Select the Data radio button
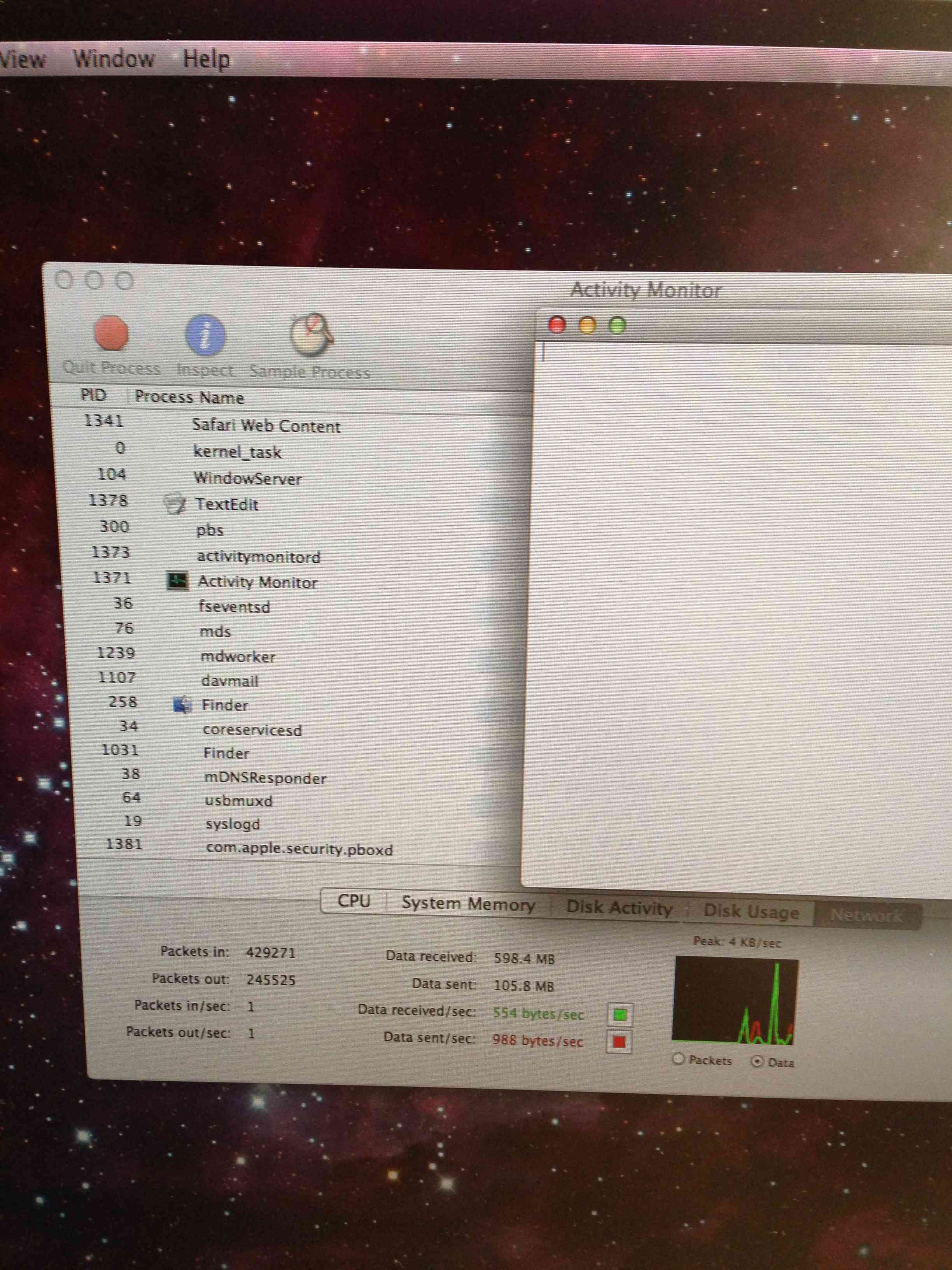Viewport: 952px width, 1270px height. click(757, 1061)
